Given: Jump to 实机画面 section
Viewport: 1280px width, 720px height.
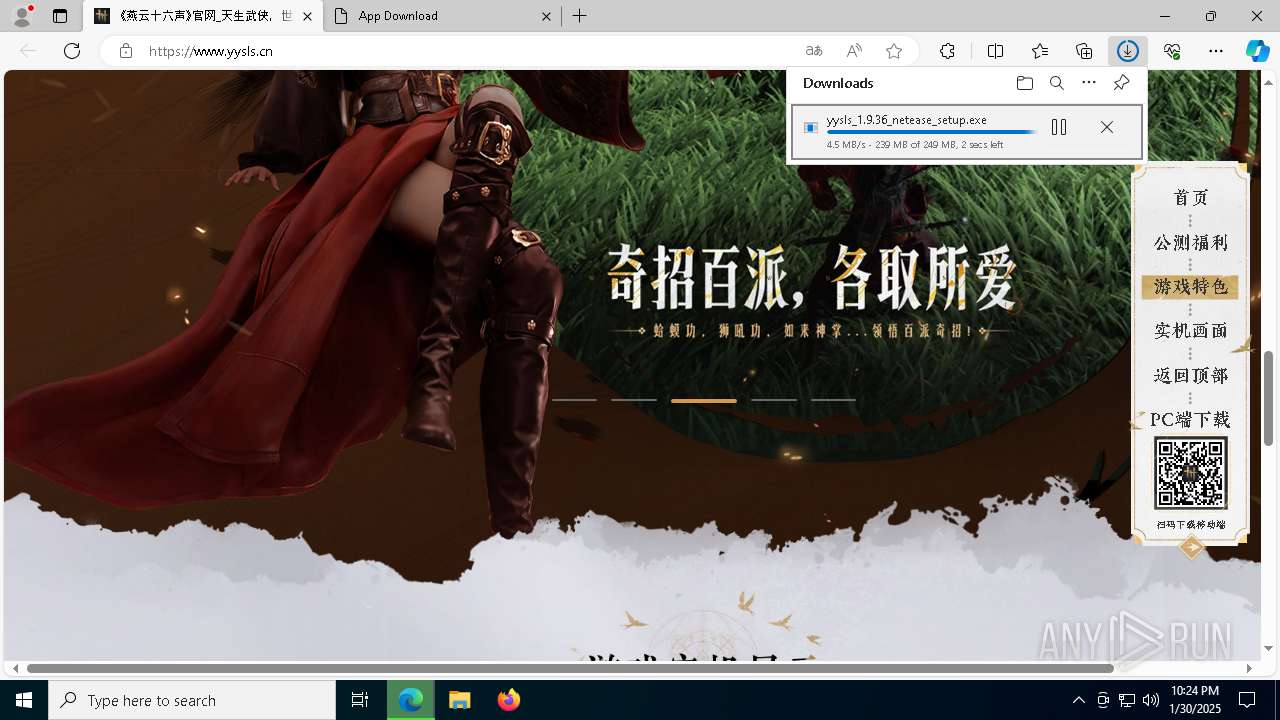Looking at the screenshot, I should [1190, 331].
